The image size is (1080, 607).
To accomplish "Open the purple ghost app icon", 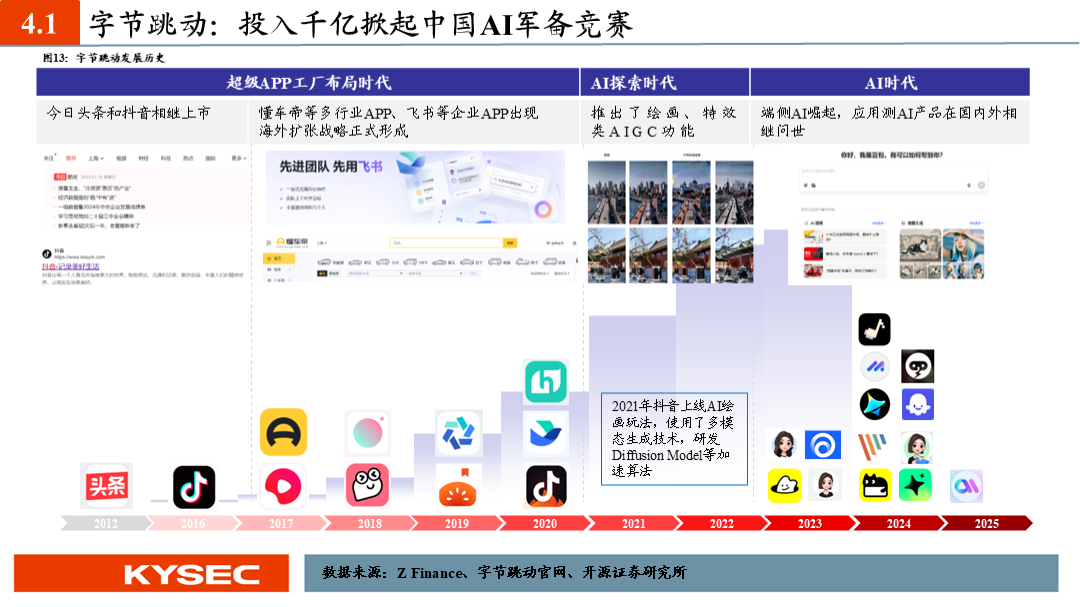I will 917,404.
